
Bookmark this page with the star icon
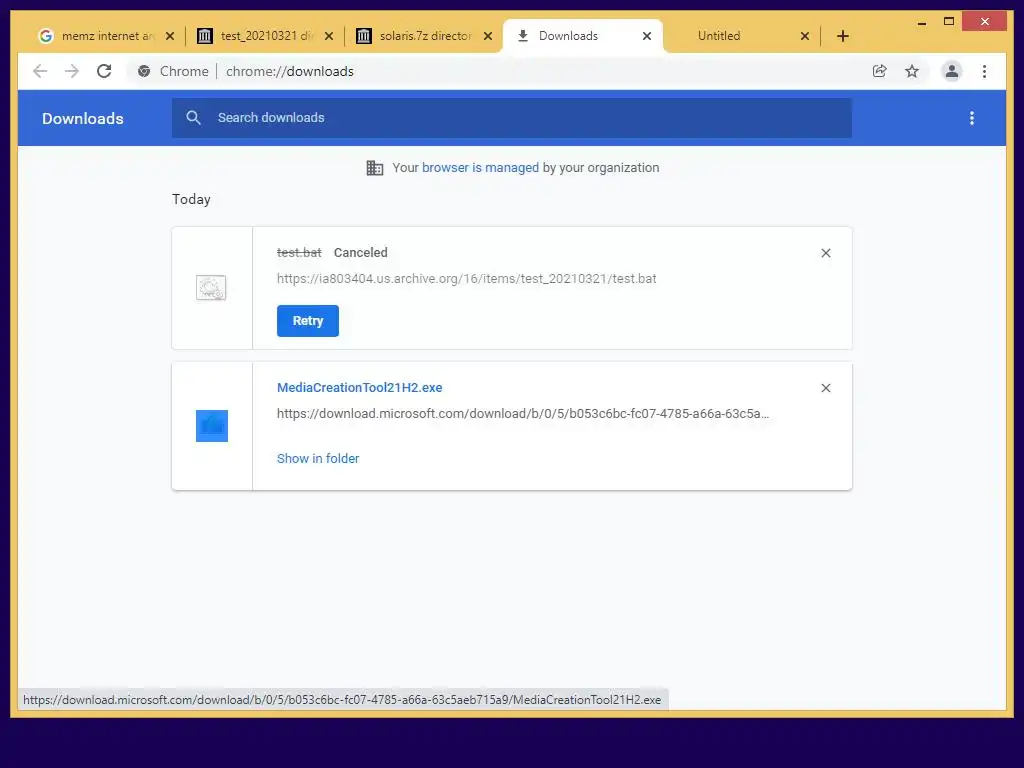(x=912, y=71)
